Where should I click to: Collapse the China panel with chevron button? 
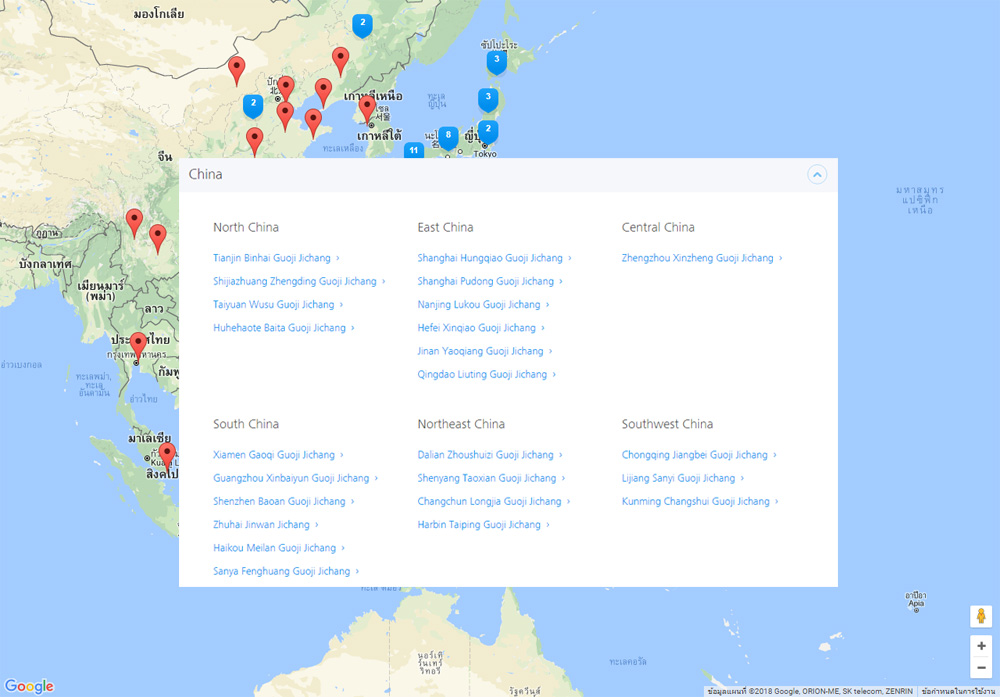click(x=817, y=175)
